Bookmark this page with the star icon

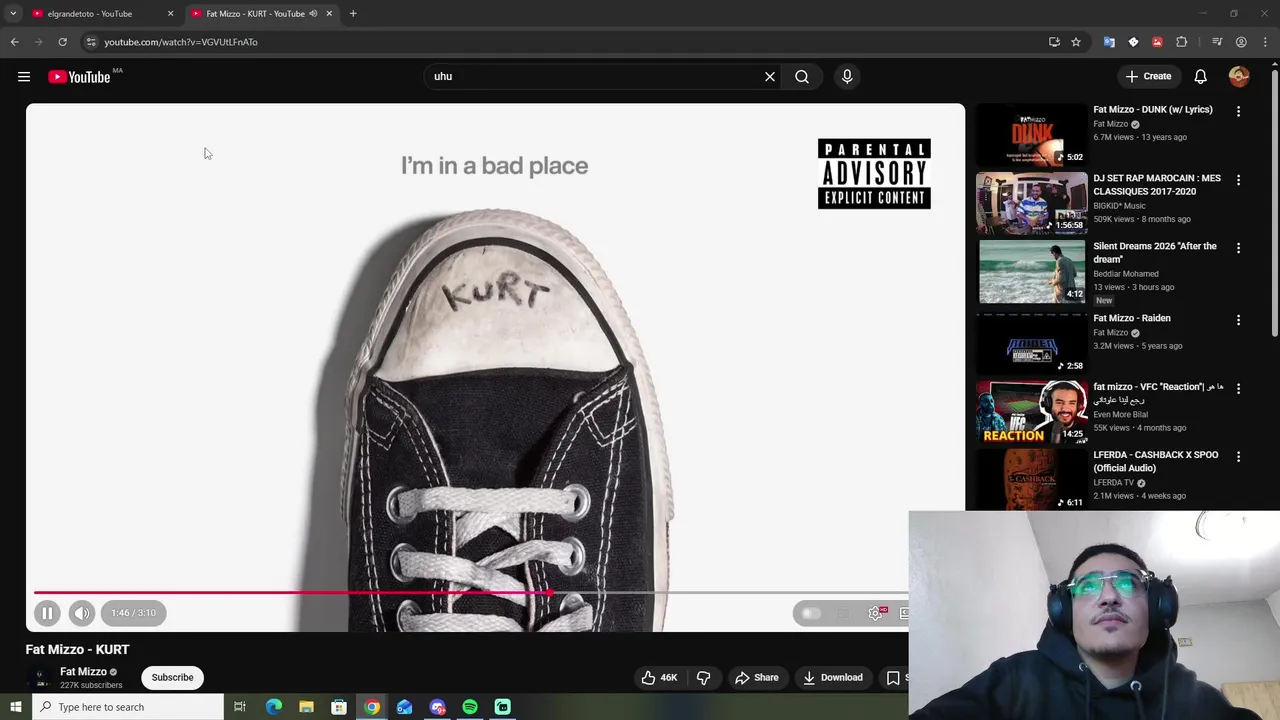[x=1076, y=42]
